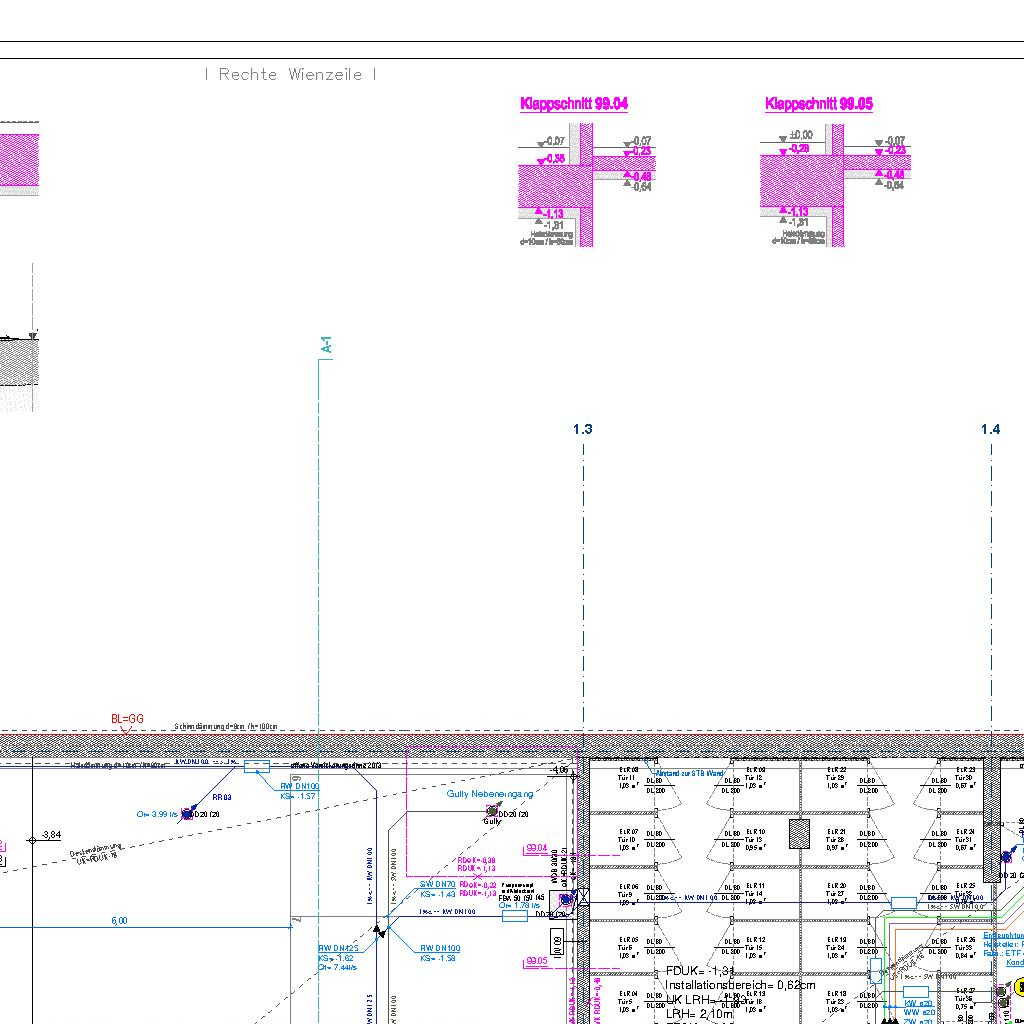Click the FBA 50/50/45 pipe fitting rectangle

[514, 915]
